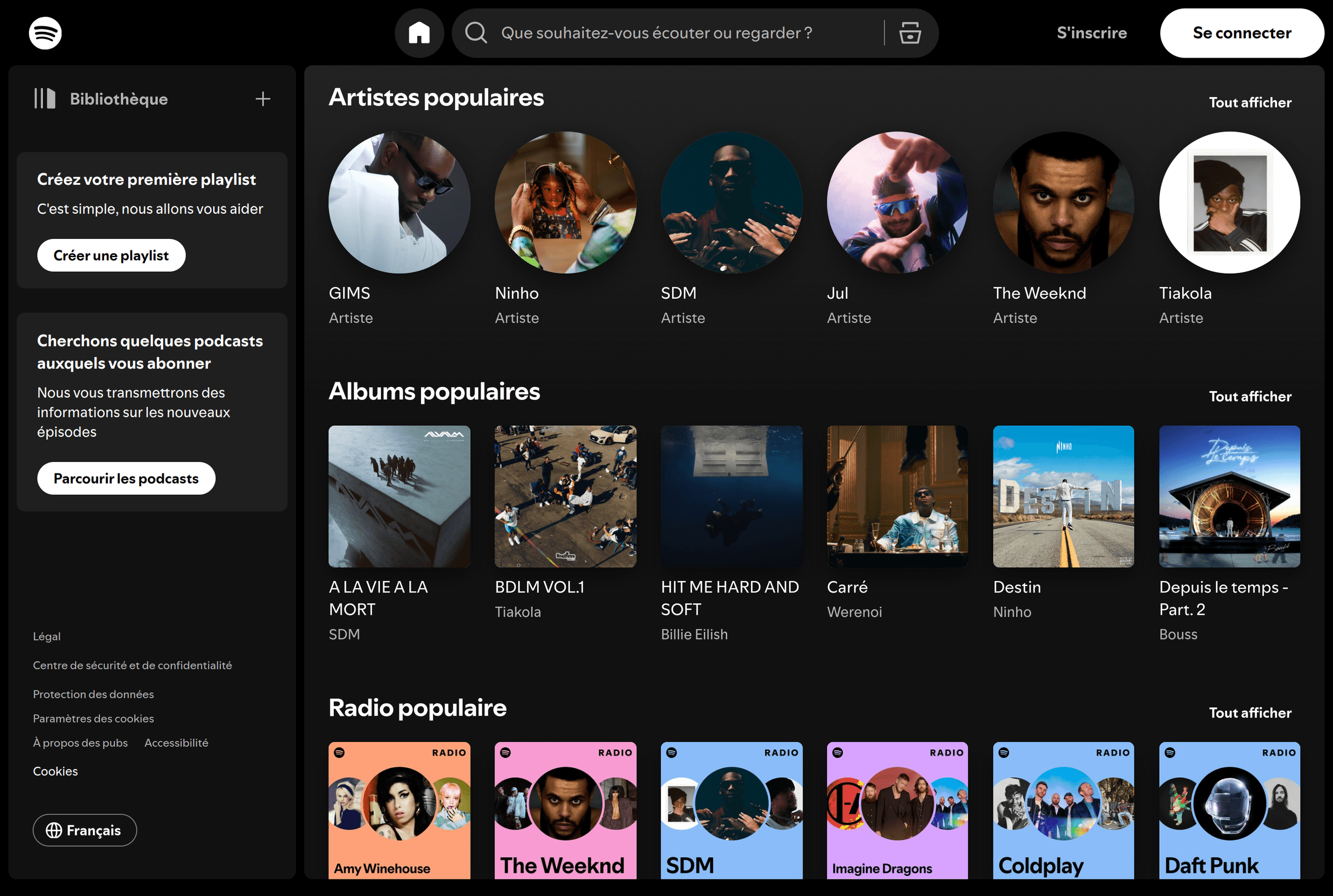Show all popular albums with Tout afficher
This screenshot has height=896, width=1333.
[x=1250, y=396]
